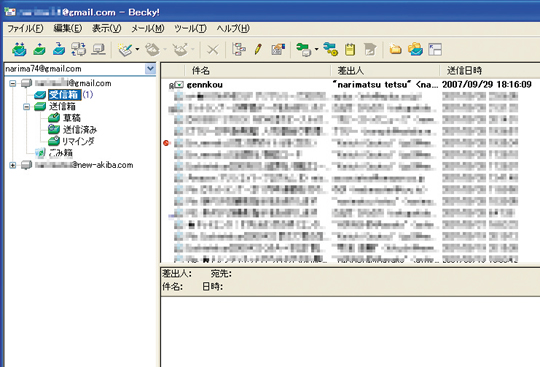Click the empty message preview pane
Viewport: 540px width, 367px height.
point(350,331)
